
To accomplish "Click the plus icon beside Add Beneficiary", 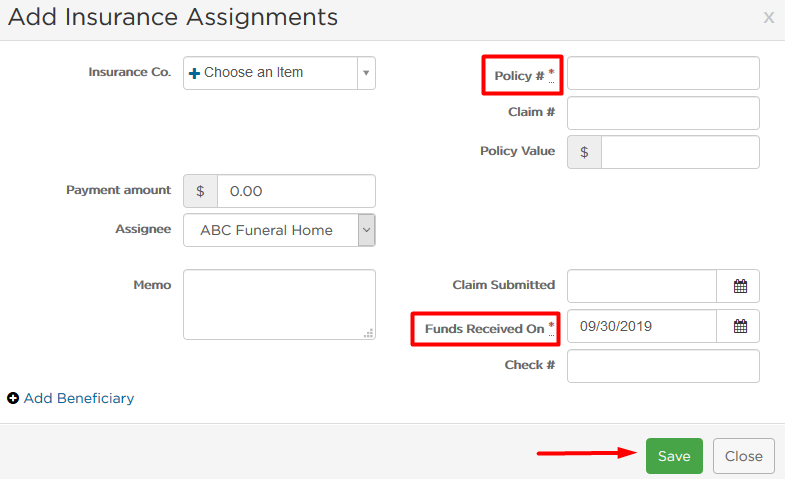I will 13,398.
